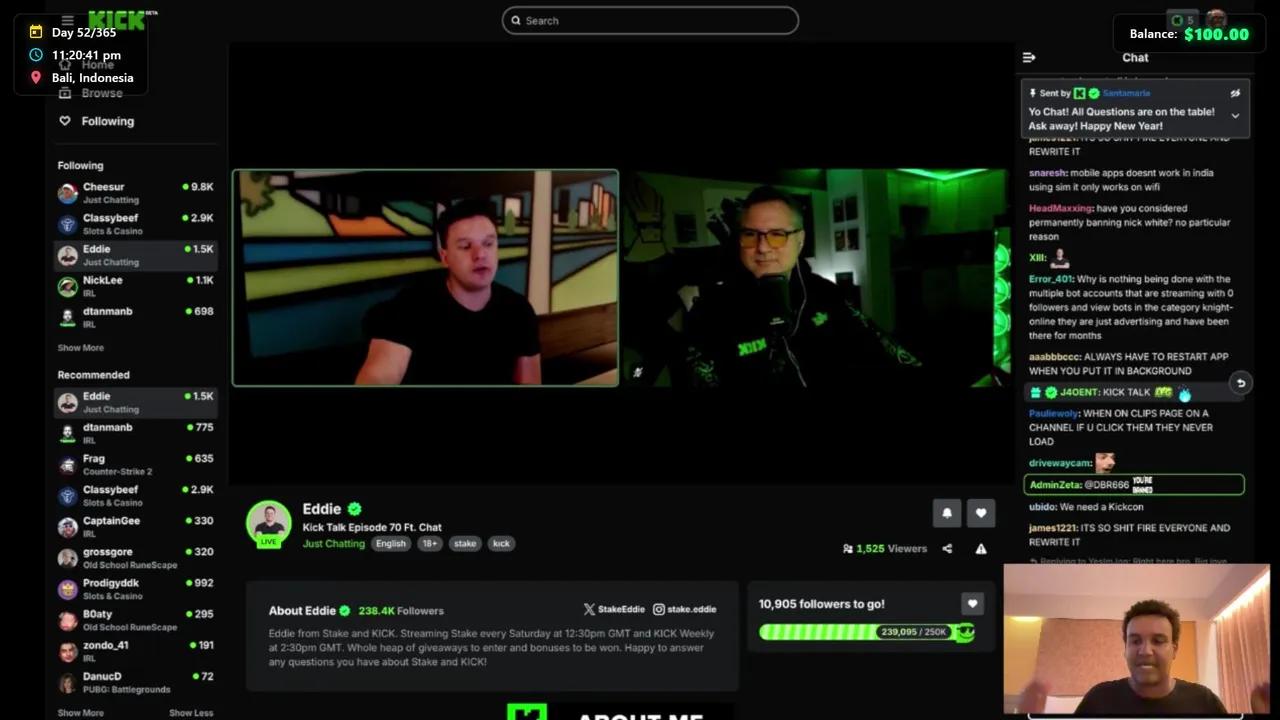1280x720 pixels.
Task: Report stream with warning triangle icon
Action: coord(981,549)
